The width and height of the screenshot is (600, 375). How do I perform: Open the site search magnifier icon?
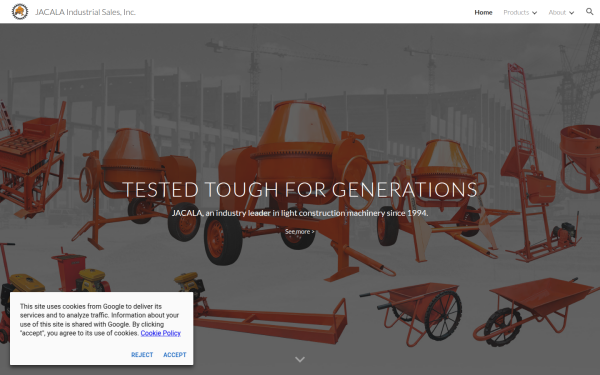[x=589, y=11]
